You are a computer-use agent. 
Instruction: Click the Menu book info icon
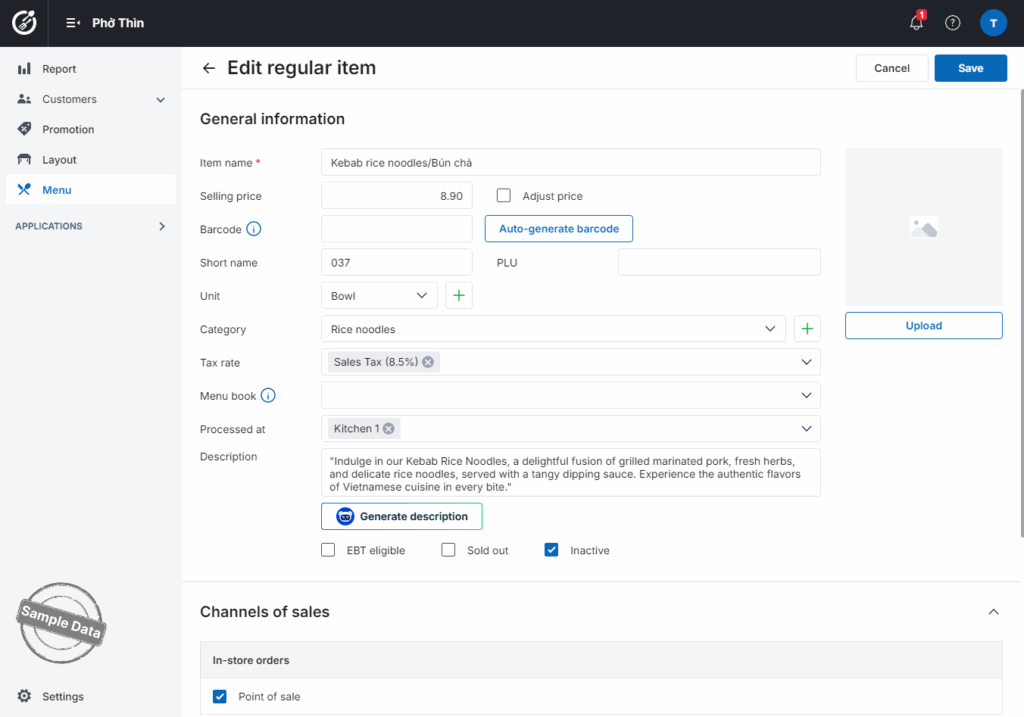[x=268, y=396]
